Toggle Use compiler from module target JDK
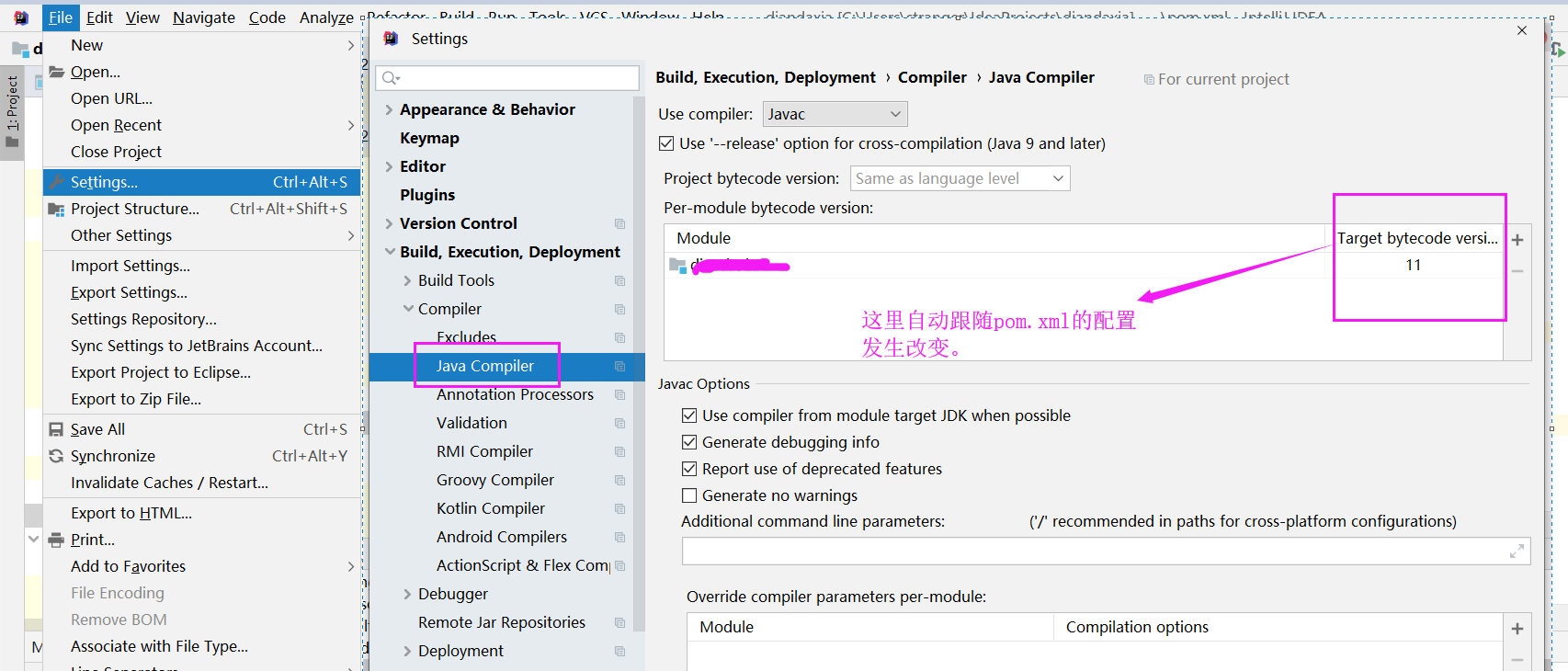The image size is (1568, 671). pyautogui.click(x=689, y=415)
